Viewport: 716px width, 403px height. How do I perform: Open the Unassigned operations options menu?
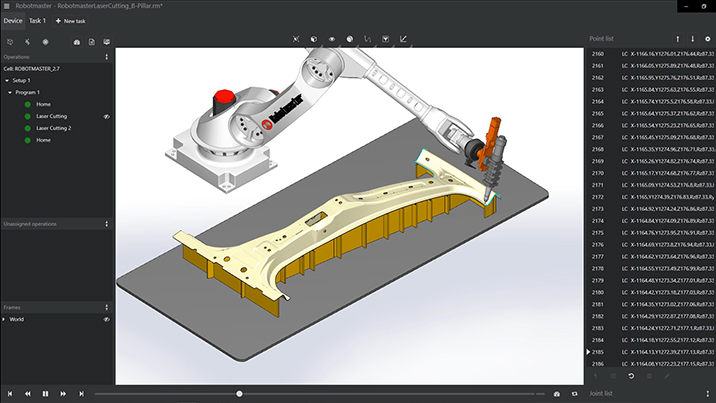click(x=106, y=224)
